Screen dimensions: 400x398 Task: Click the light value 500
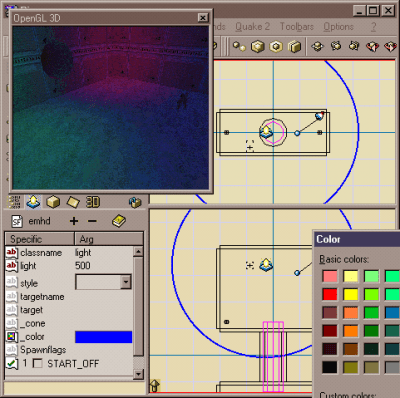83,266
